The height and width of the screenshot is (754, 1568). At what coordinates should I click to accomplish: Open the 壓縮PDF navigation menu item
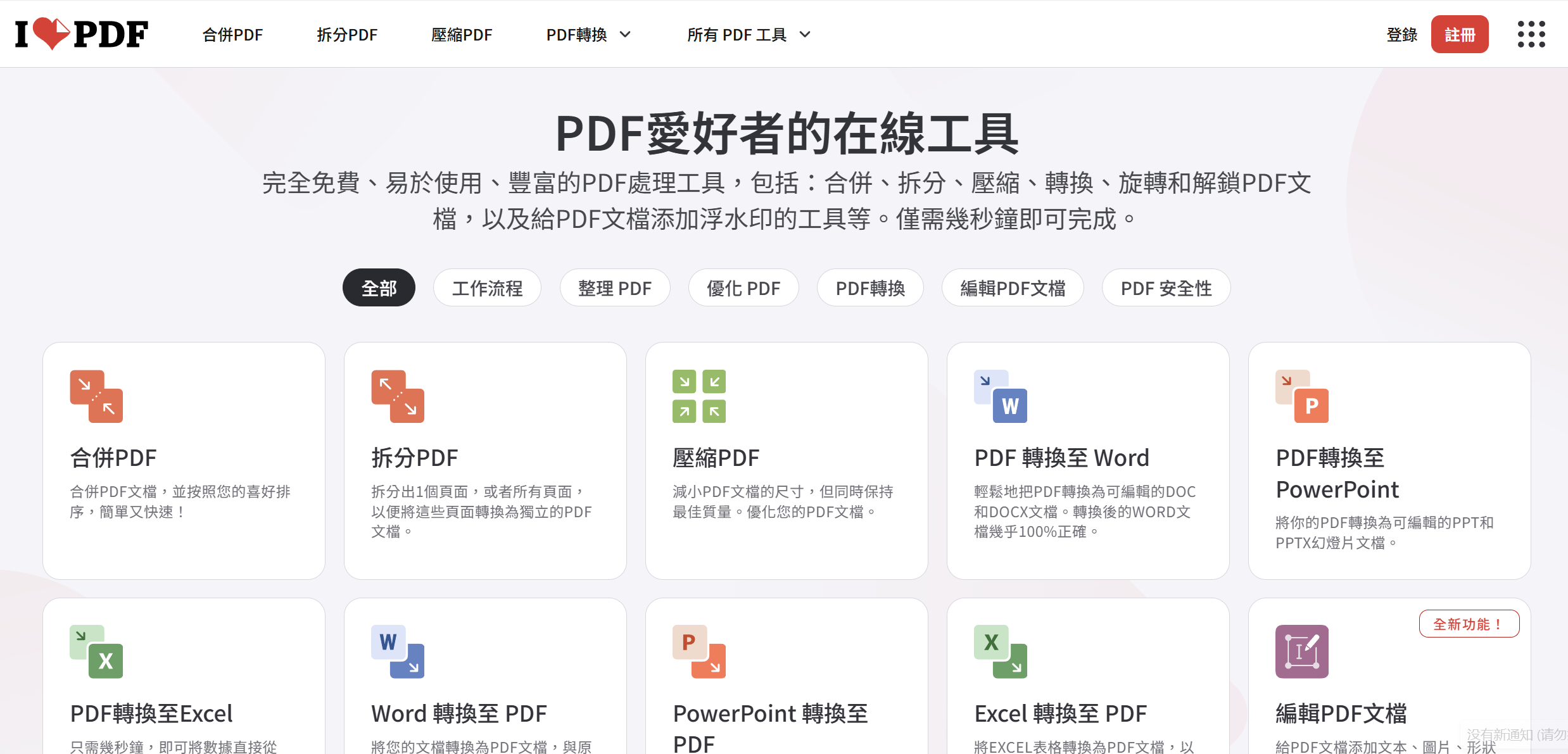462,35
